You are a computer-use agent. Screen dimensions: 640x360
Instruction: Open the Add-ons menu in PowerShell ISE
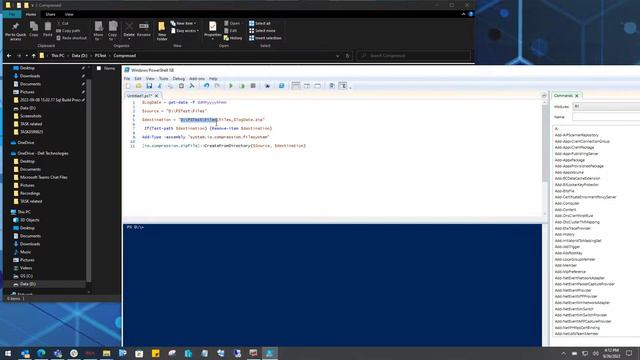pos(197,78)
